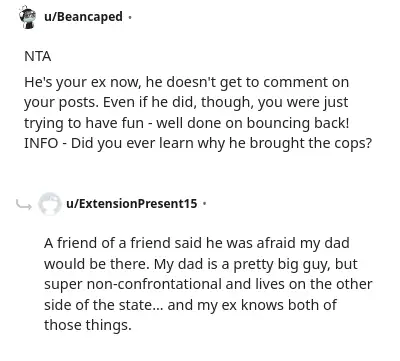Click the curved reply-thread arrow icon
The width and height of the screenshot is (400, 361).
coord(24,204)
